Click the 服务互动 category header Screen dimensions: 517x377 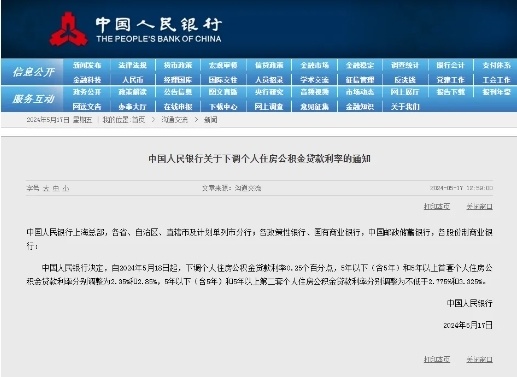pos(33,99)
